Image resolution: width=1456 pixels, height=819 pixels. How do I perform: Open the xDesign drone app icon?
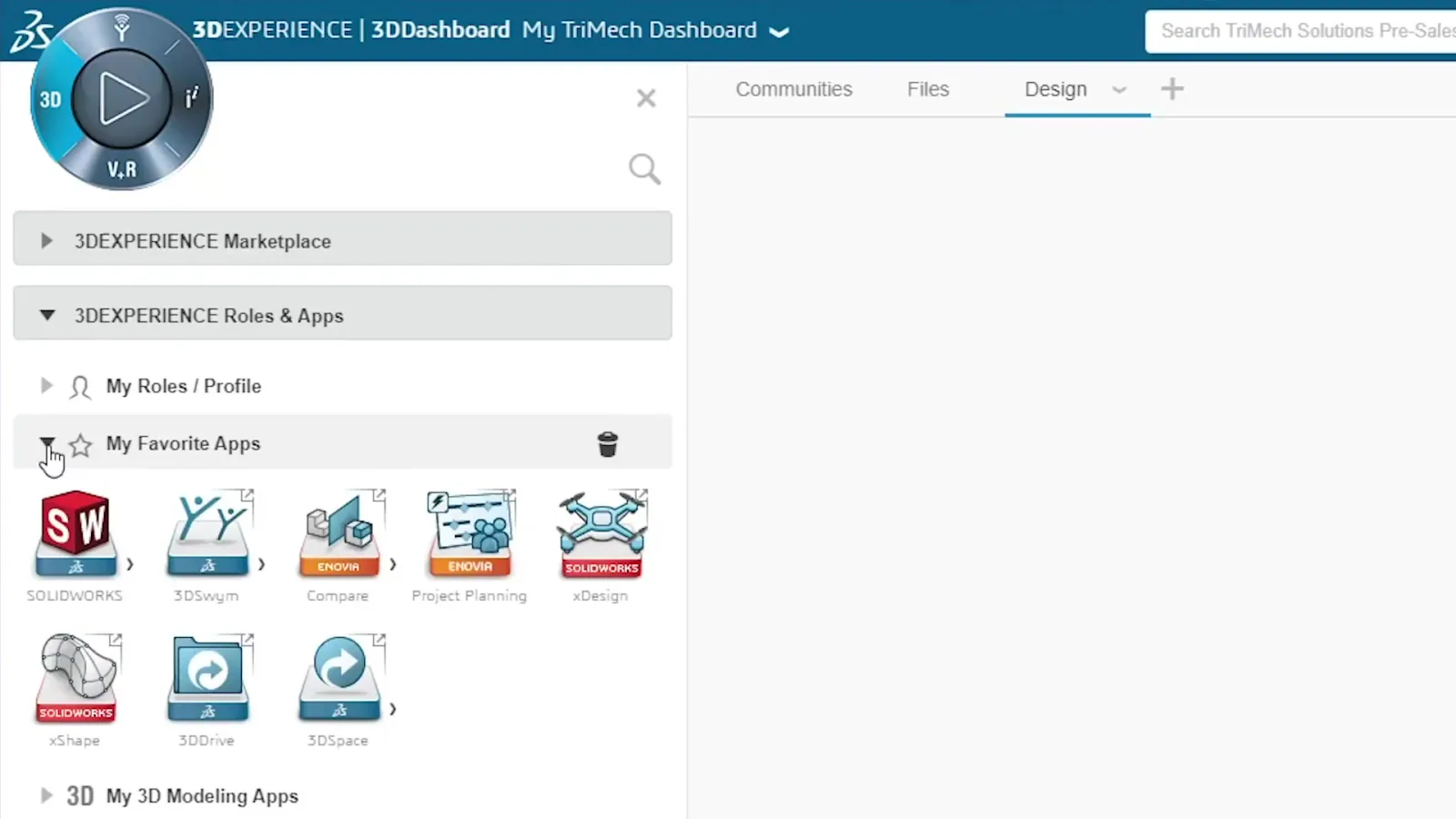click(x=602, y=534)
